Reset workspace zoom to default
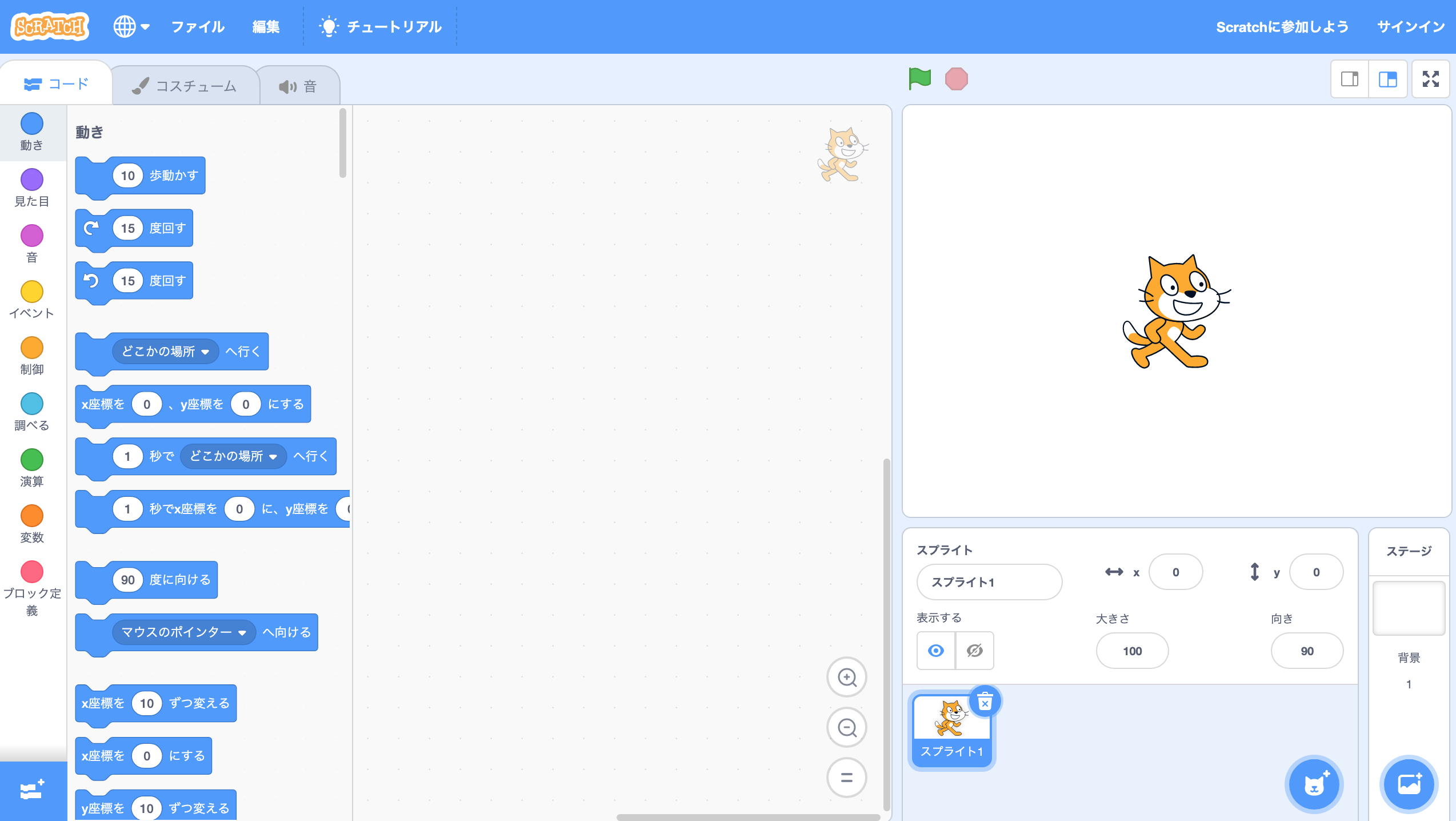The width and height of the screenshot is (1456, 821). pyautogui.click(x=847, y=778)
